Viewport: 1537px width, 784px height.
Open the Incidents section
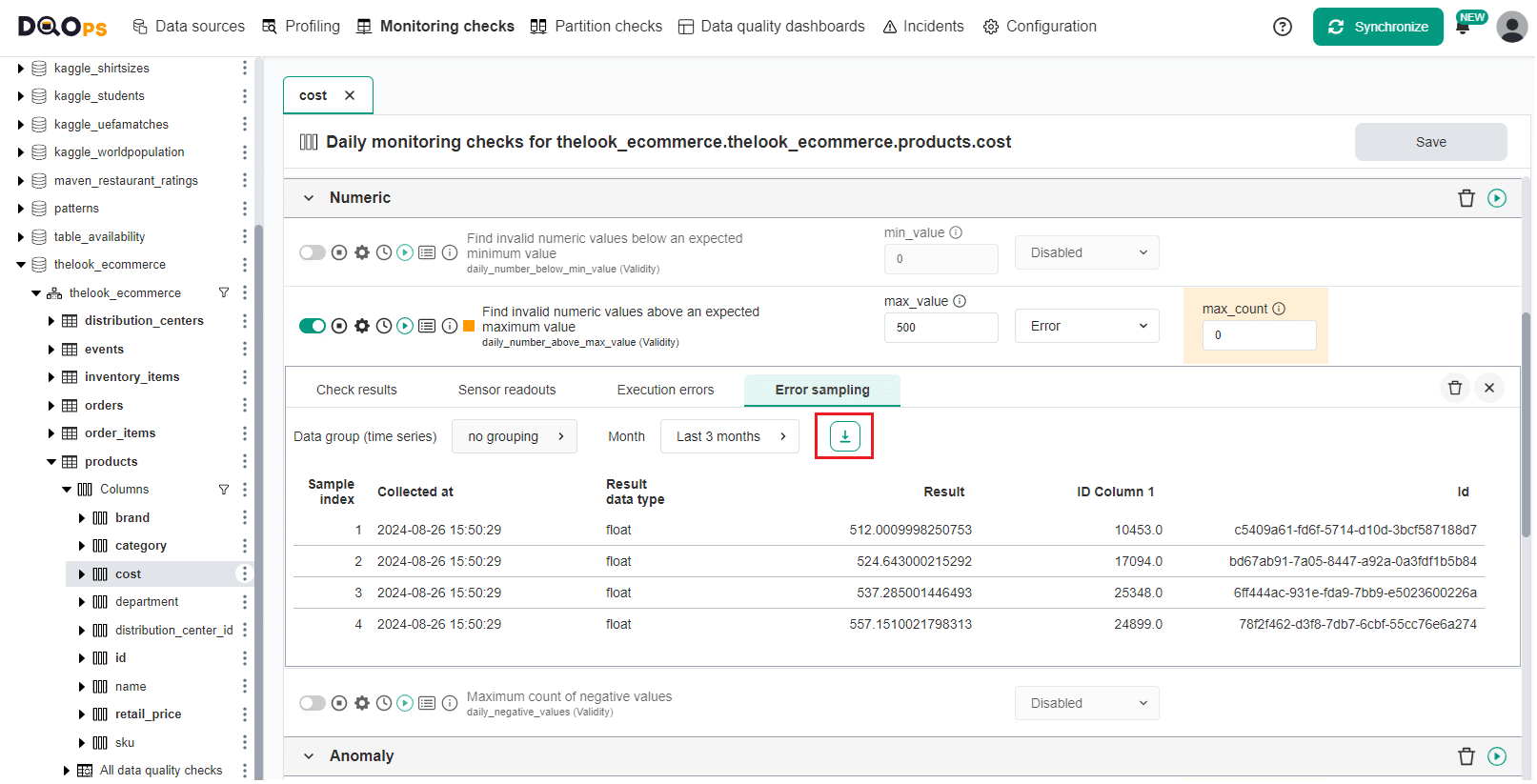point(923,27)
